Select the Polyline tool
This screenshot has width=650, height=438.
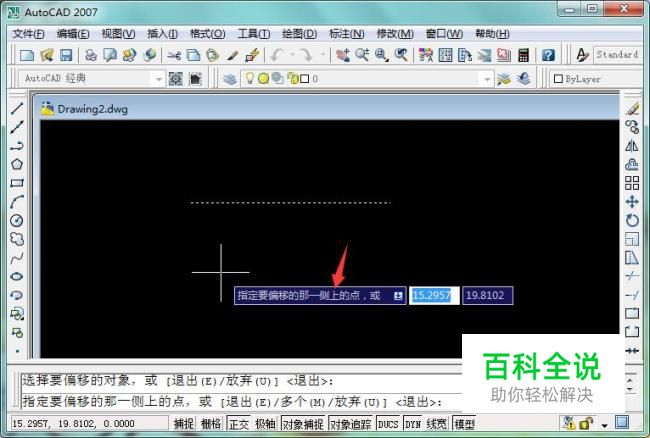pos(17,146)
